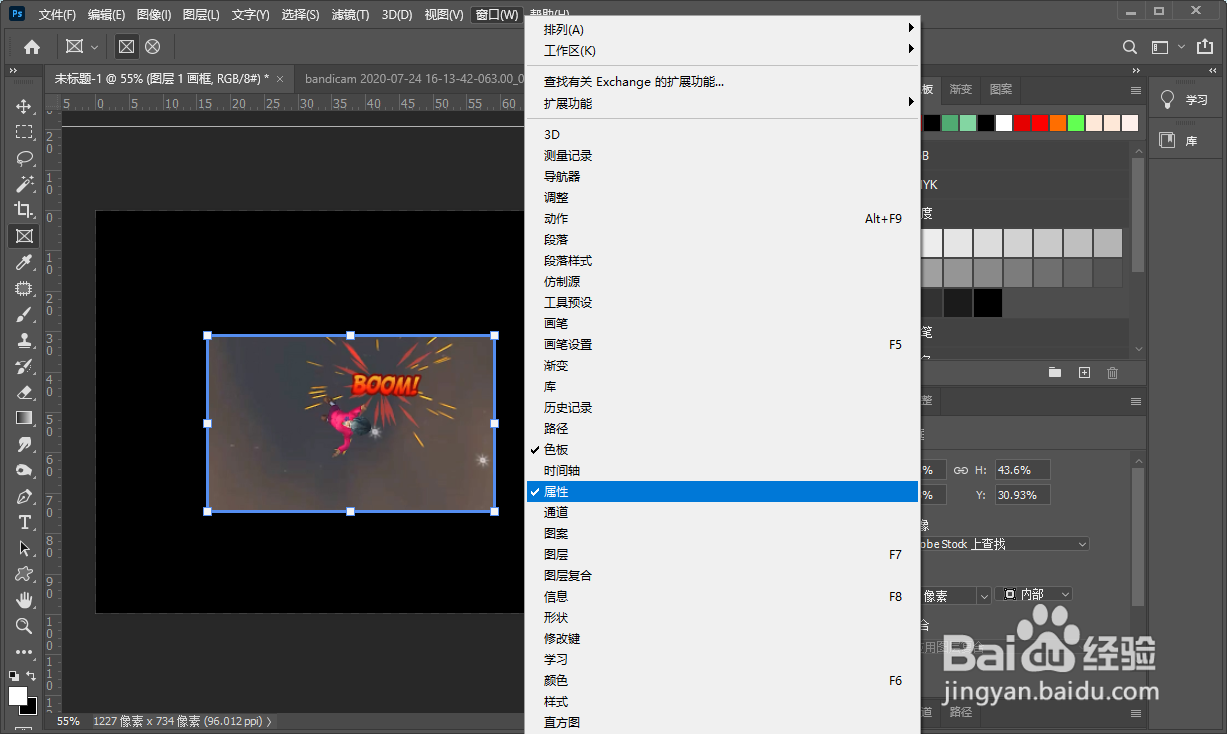Select the Move tool
1227x734 pixels.
pos(24,106)
